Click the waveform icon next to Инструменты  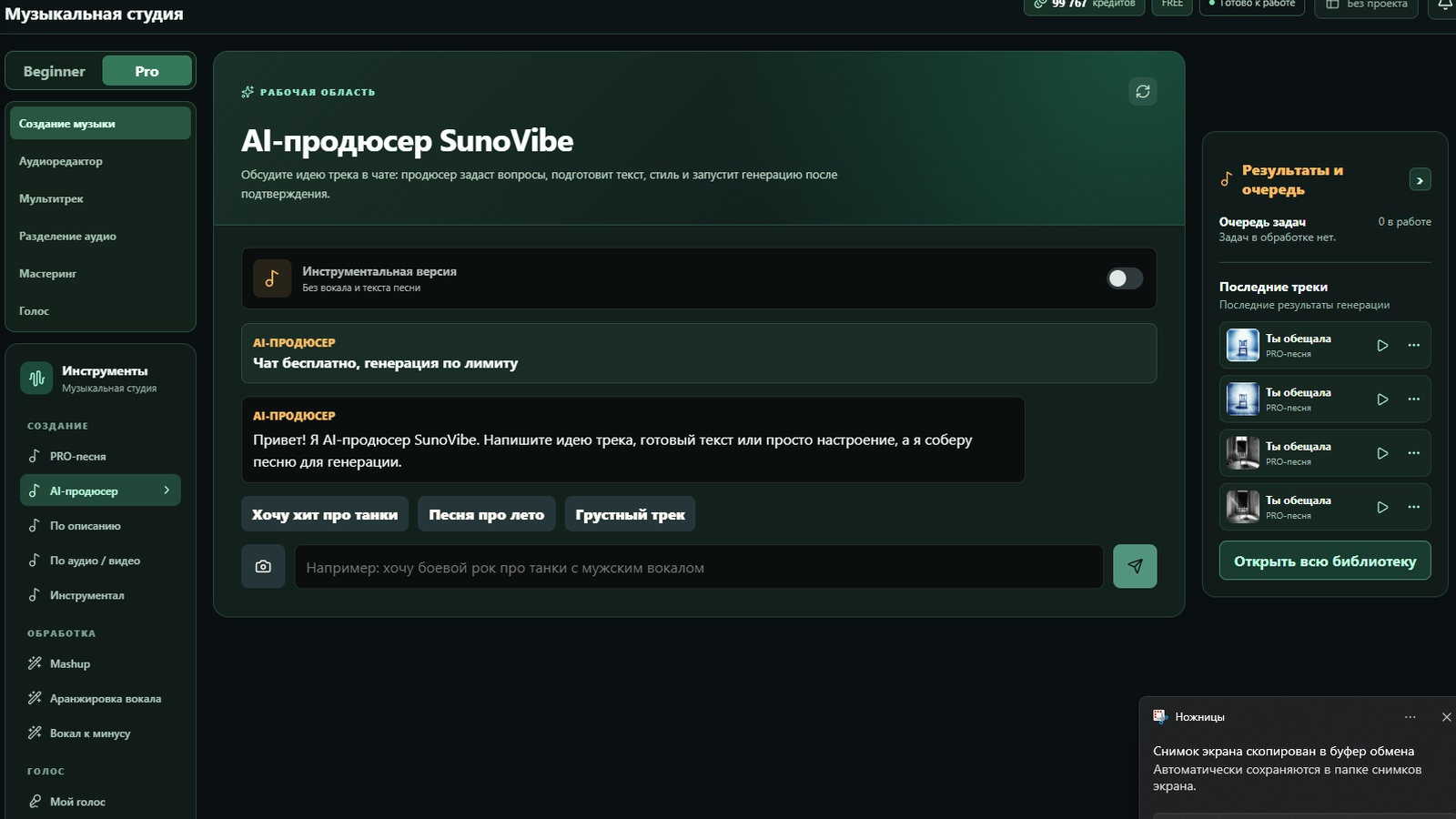[36, 379]
